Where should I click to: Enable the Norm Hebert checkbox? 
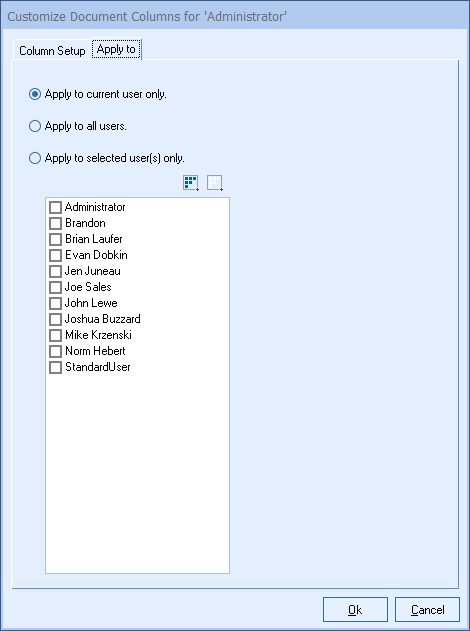pyautogui.click(x=55, y=351)
